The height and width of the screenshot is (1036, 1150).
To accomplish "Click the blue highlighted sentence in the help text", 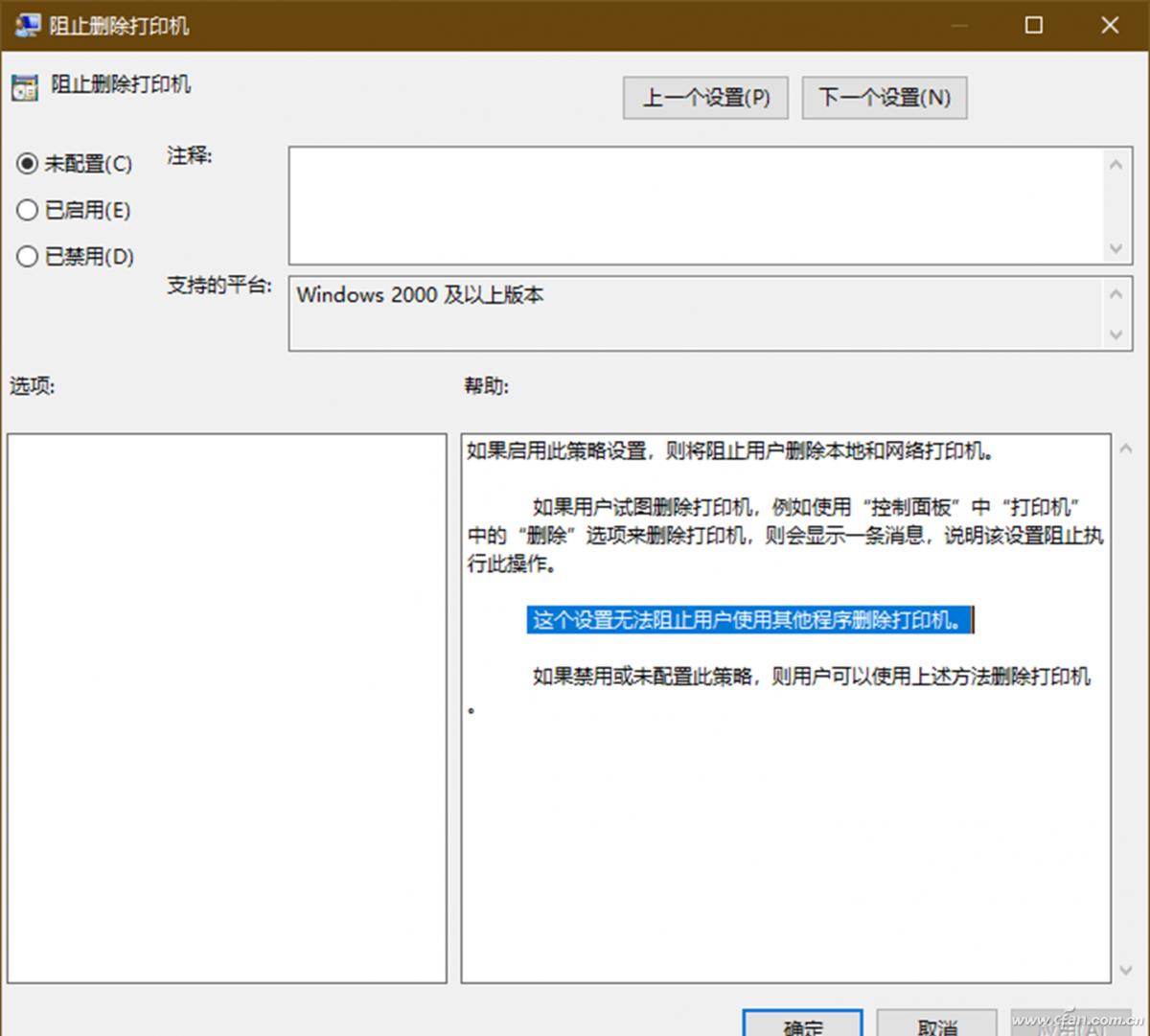I will click(750, 620).
